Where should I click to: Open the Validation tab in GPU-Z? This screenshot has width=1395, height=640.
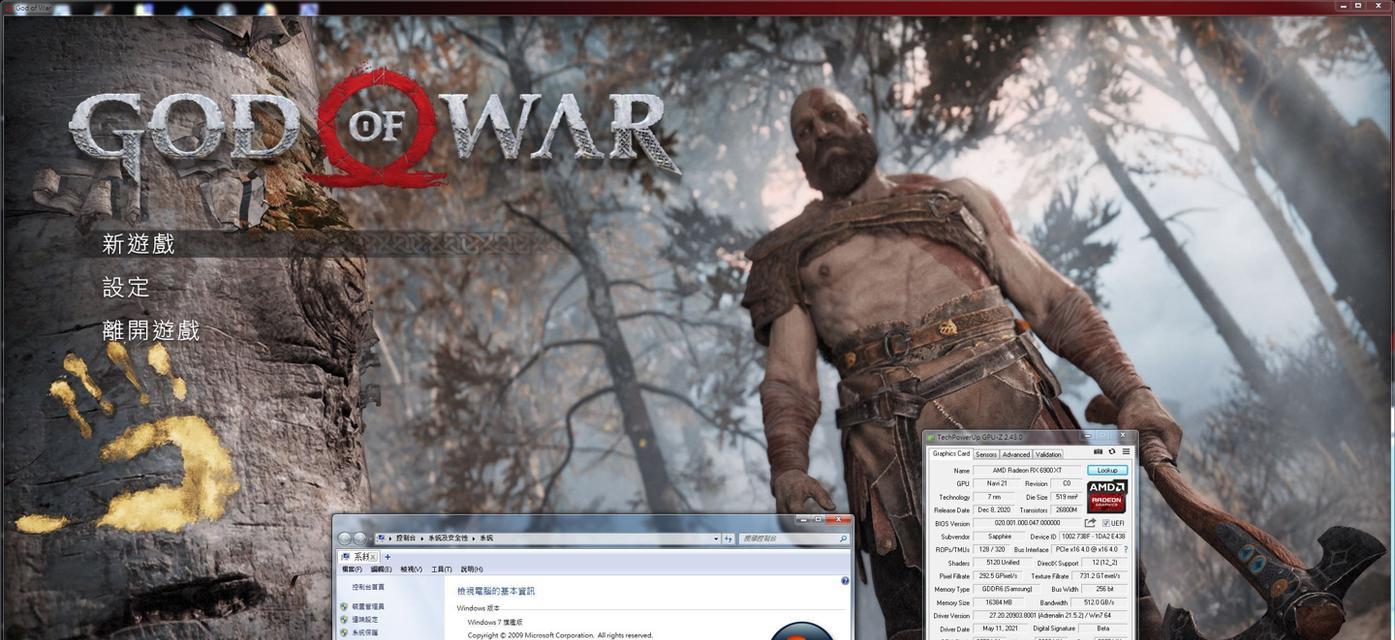pos(1048,455)
